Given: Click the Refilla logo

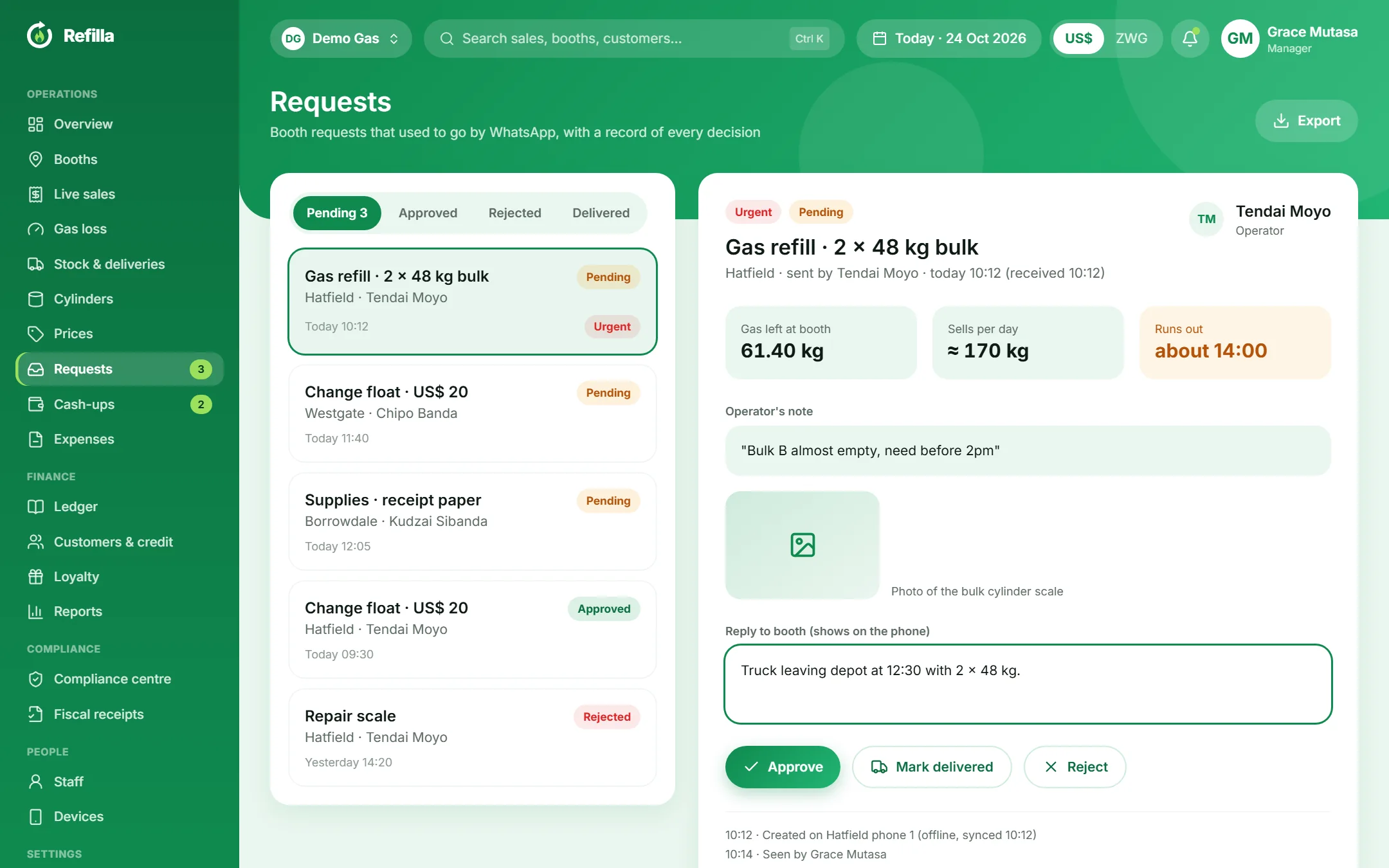Looking at the screenshot, I should coord(71,35).
